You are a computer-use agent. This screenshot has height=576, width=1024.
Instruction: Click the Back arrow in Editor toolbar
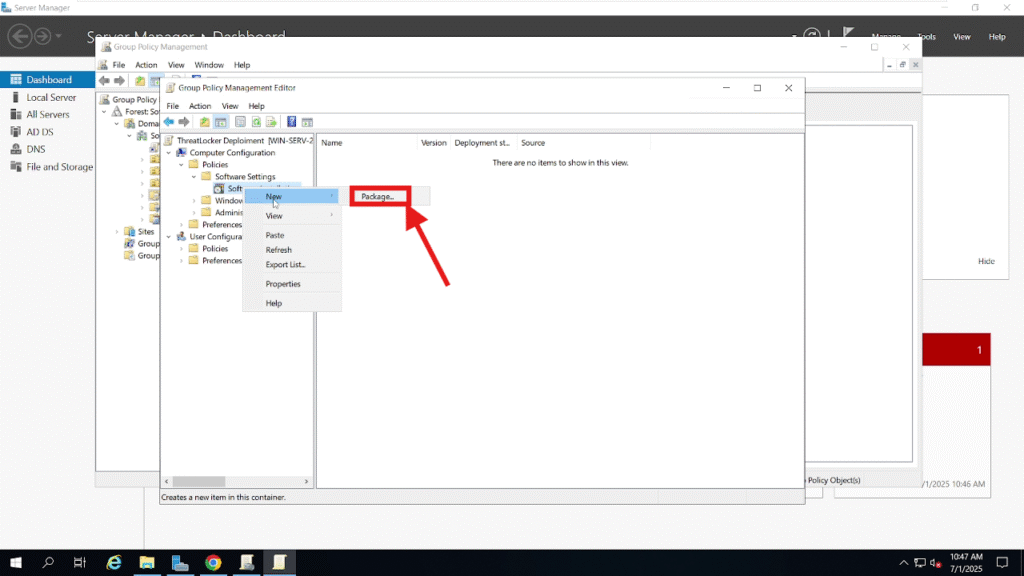(169, 122)
